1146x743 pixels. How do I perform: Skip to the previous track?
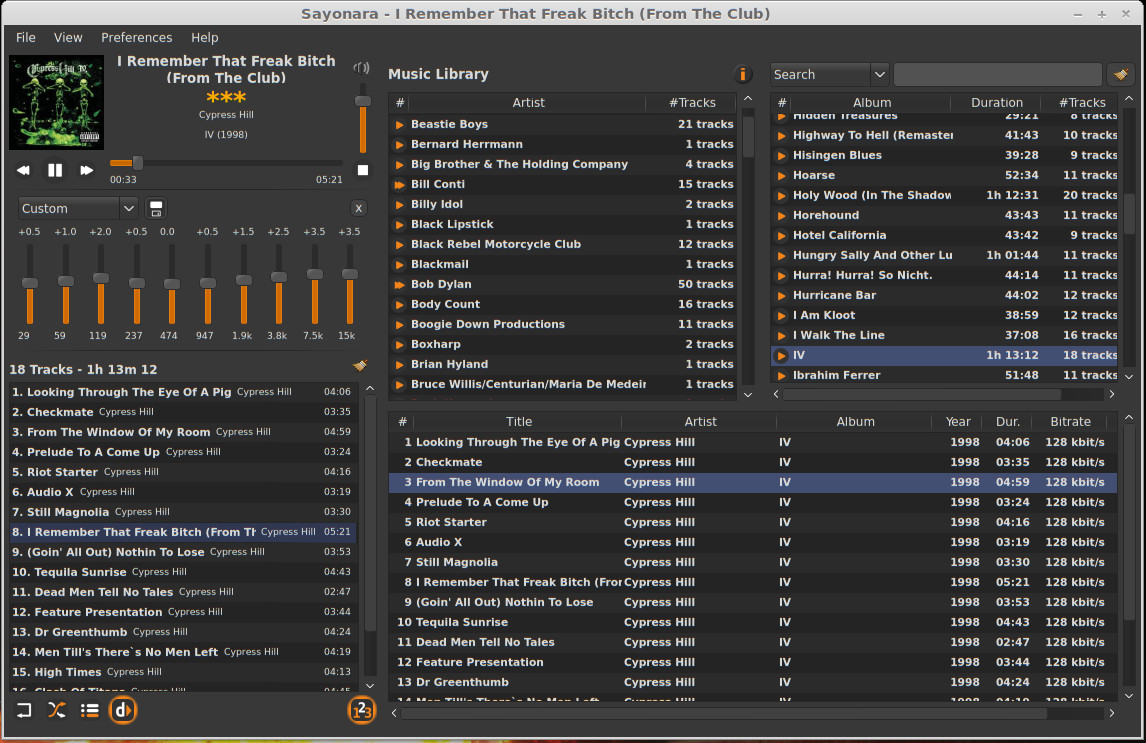click(x=23, y=170)
